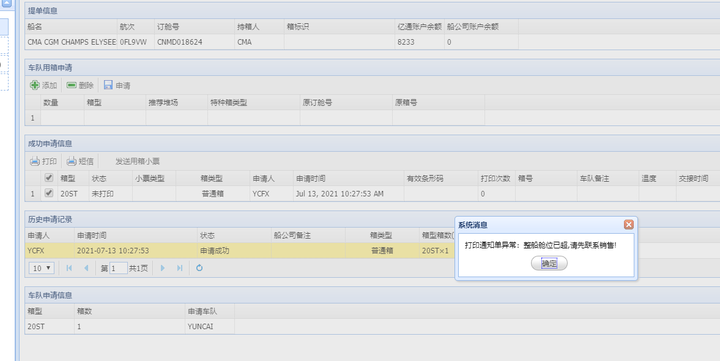720x361 pixels.
Task: Go to last page in pager
Action: tap(180, 268)
